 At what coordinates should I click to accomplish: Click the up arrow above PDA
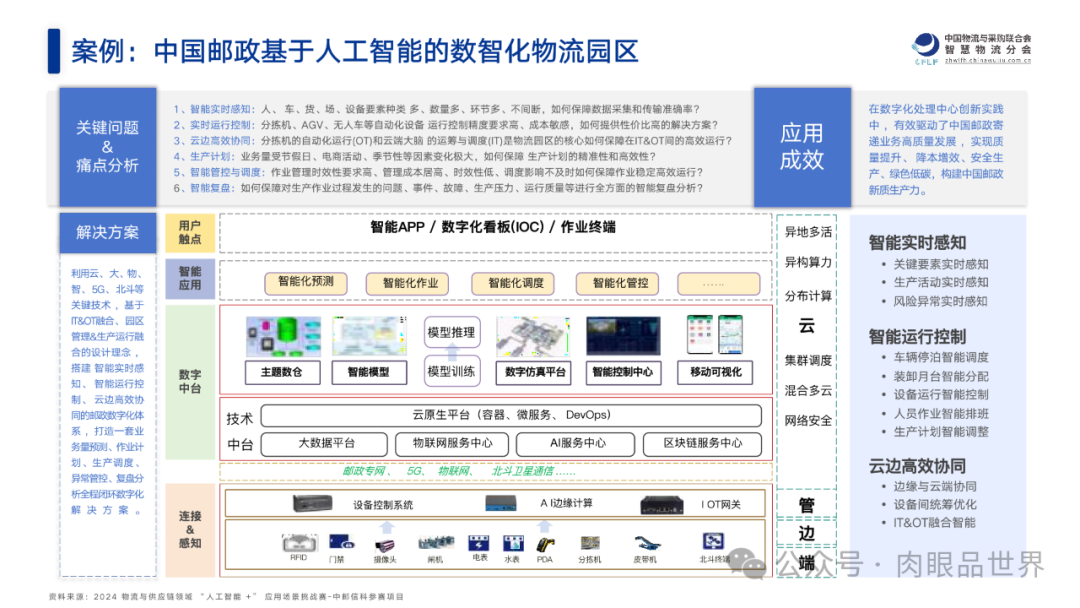[545, 526]
